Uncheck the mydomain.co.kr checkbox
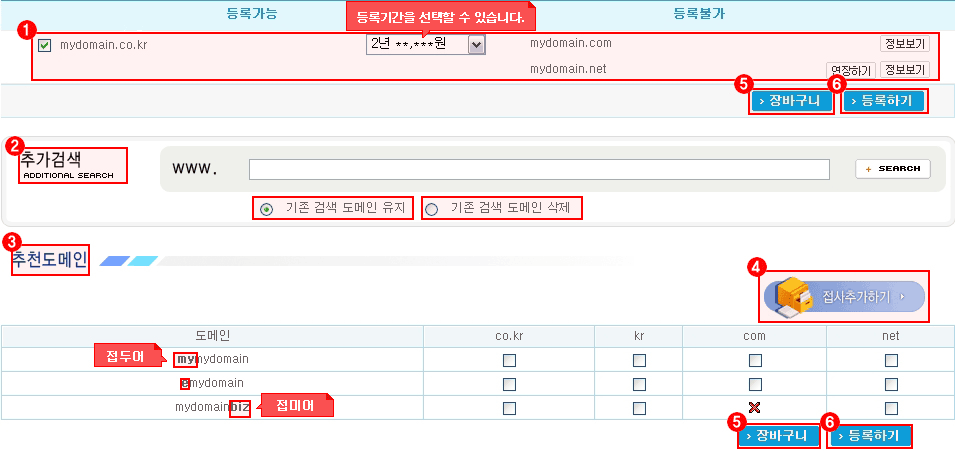This screenshot has height=451, width=955. tap(44, 45)
